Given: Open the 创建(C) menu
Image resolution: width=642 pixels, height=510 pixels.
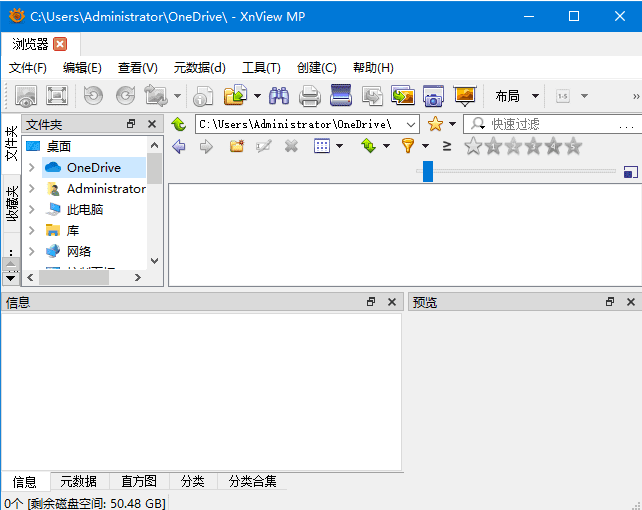Looking at the screenshot, I should pos(316,68).
